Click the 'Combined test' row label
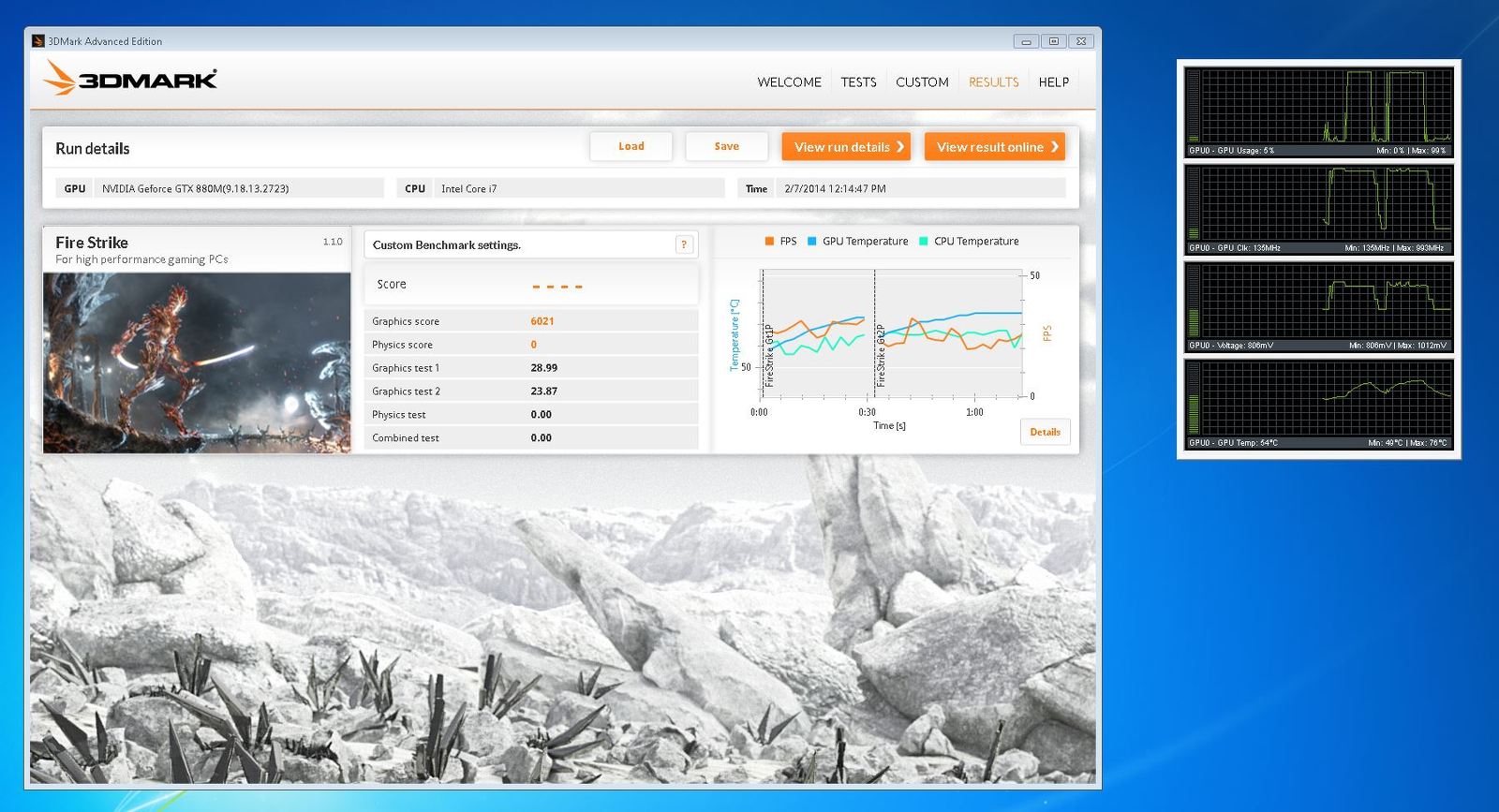The width and height of the screenshot is (1499, 812). pos(405,438)
